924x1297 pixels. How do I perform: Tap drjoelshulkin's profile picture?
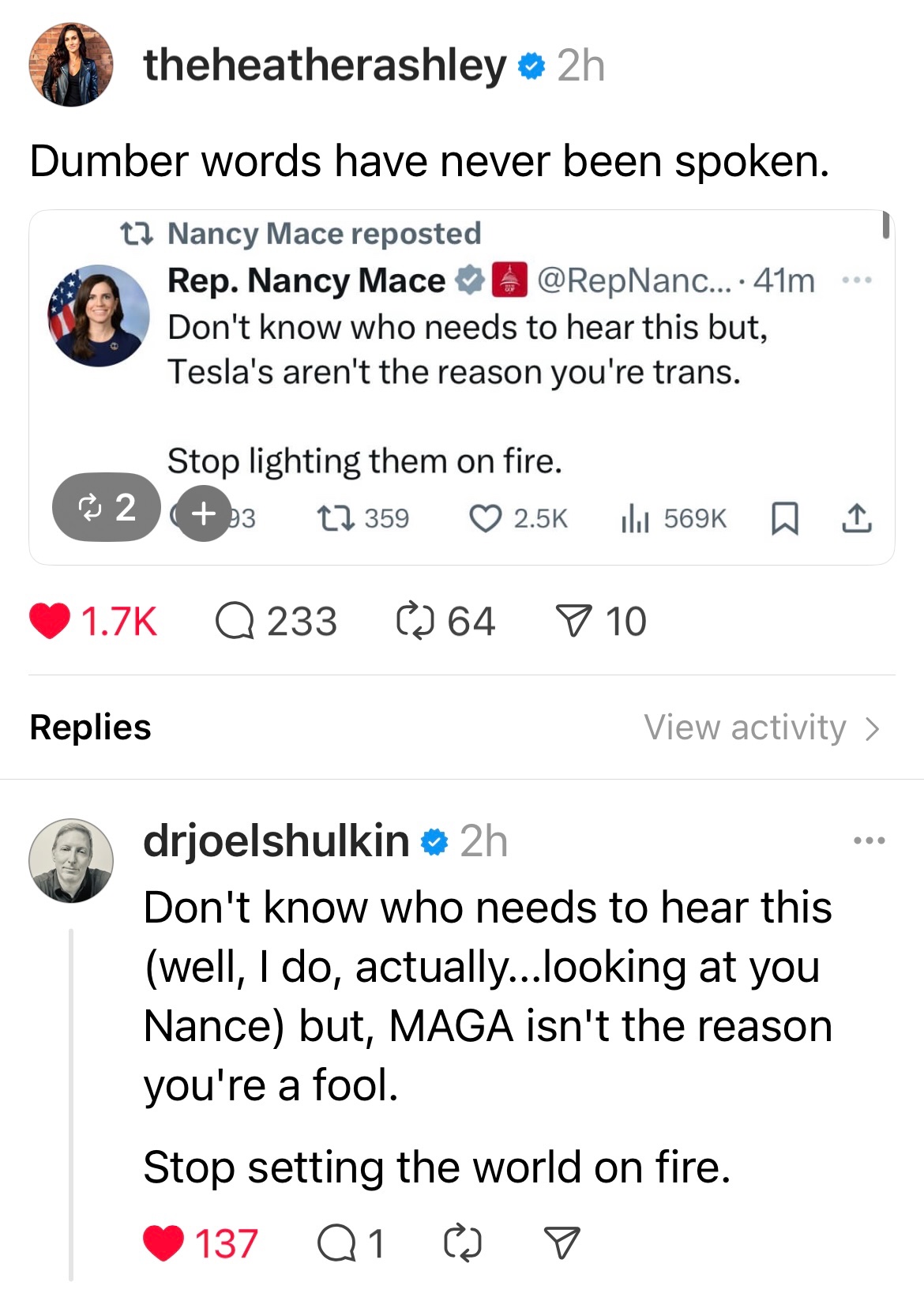click(x=71, y=861)
